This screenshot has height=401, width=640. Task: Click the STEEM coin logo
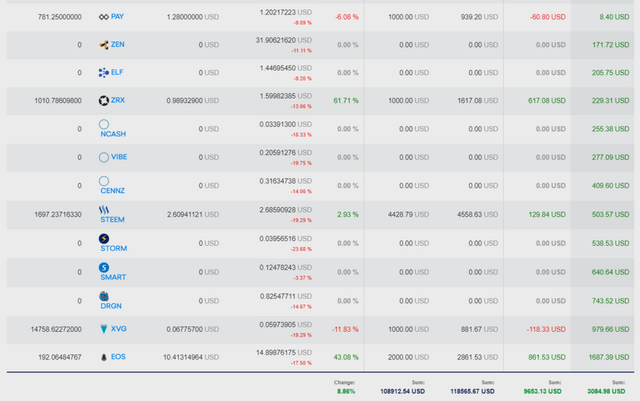click(x=104, y=210)
